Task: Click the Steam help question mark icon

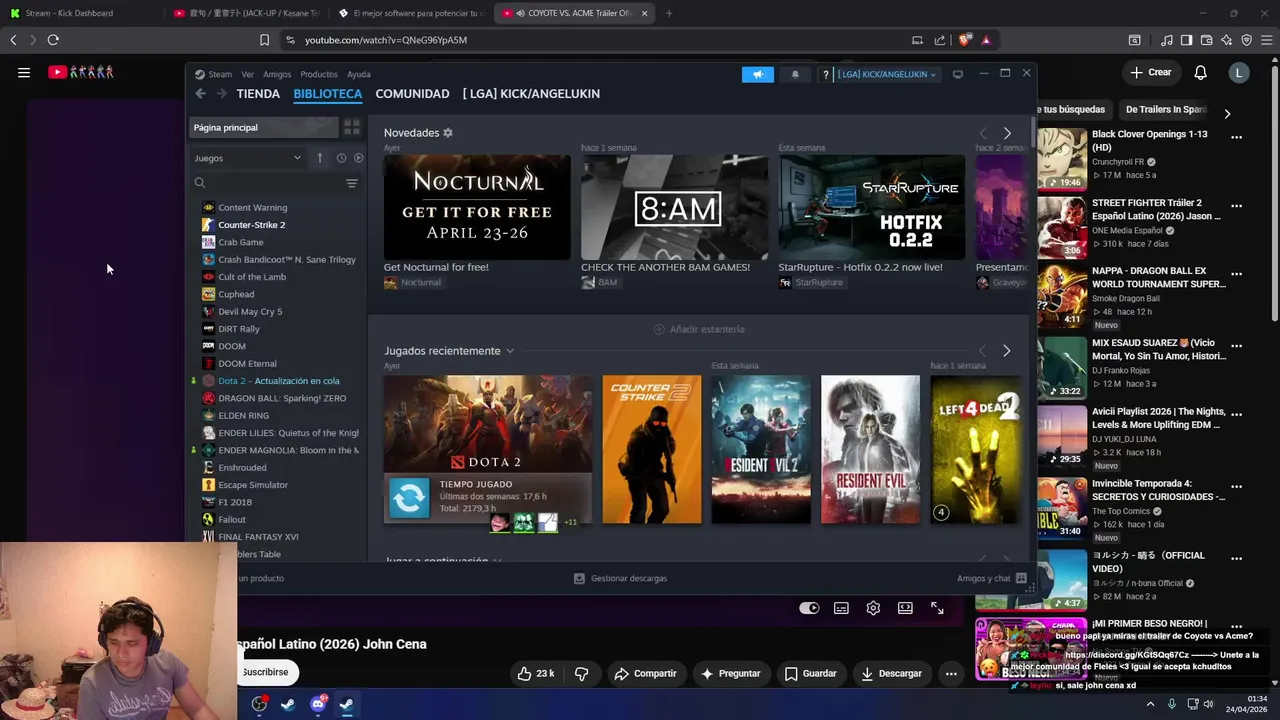Action: pyautogui.click(x=825, y=74)
